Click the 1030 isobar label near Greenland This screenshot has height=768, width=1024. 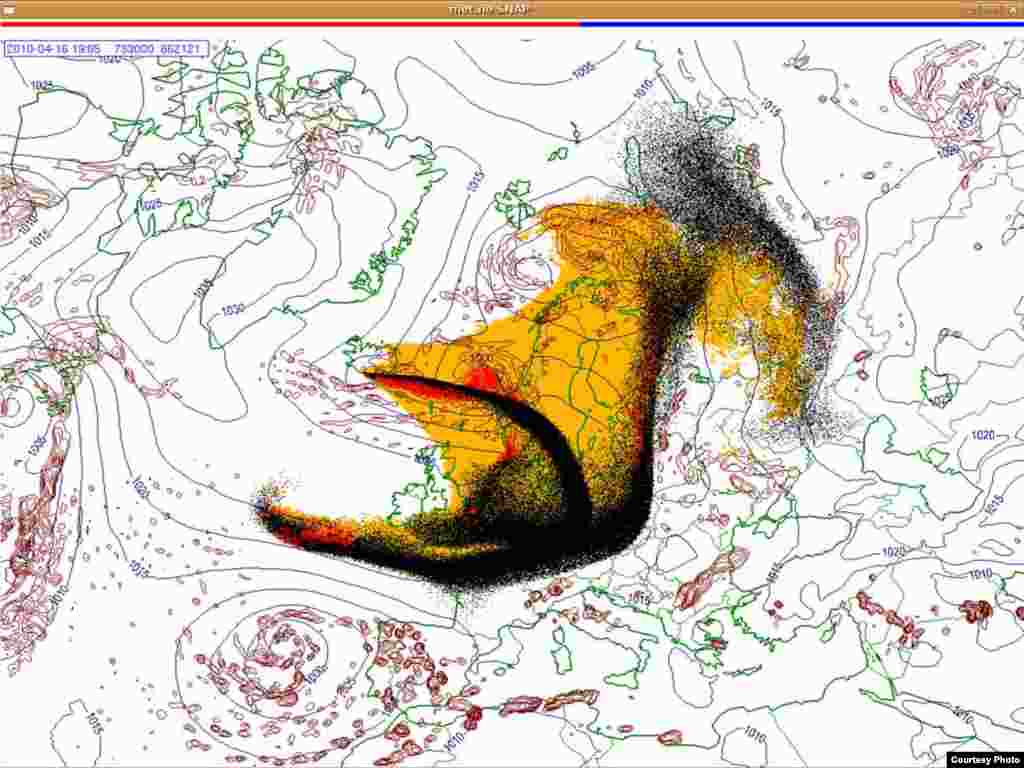click(232, 309)
